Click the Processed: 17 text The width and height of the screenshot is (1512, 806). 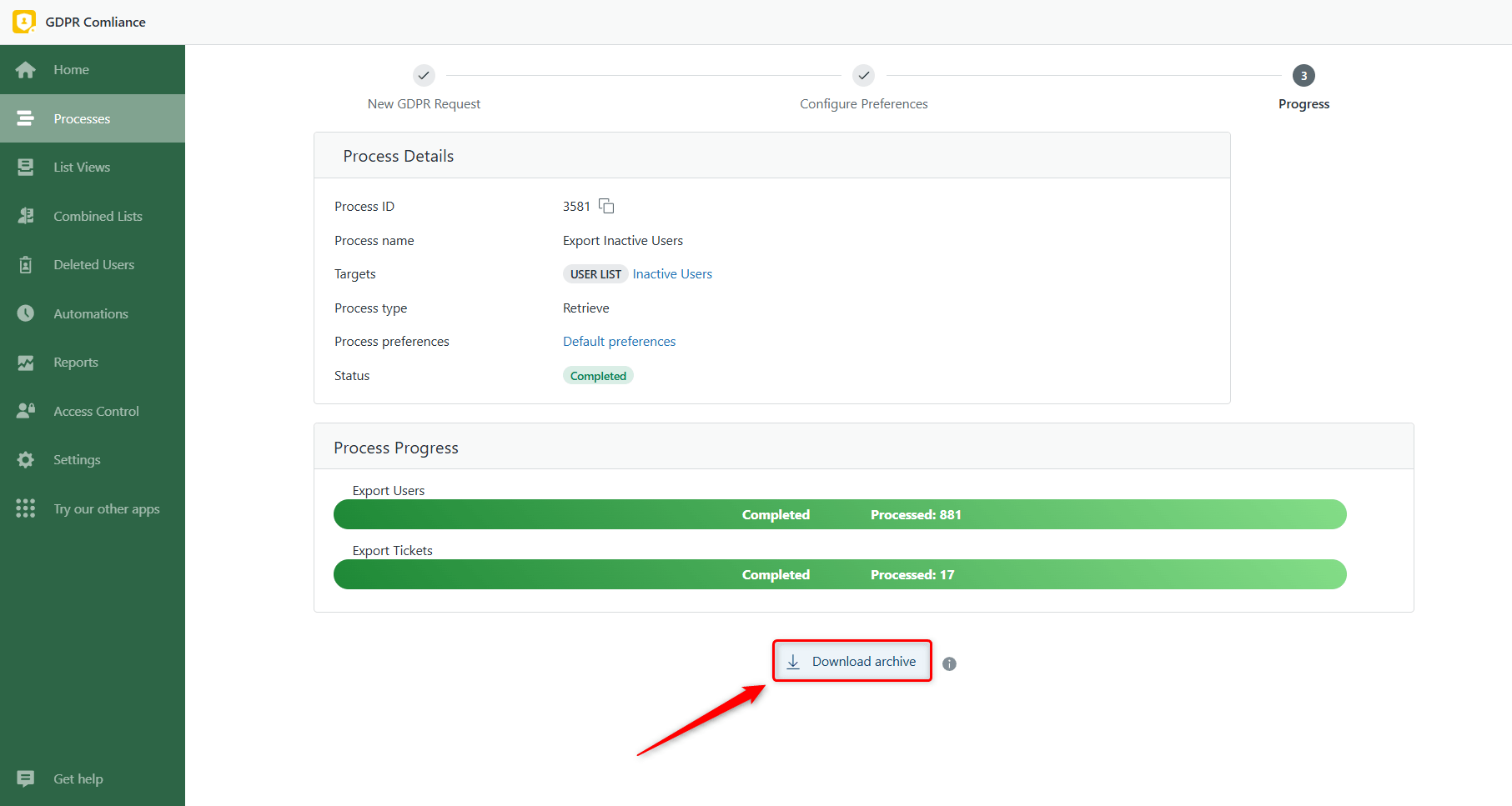tap(912, 575)
